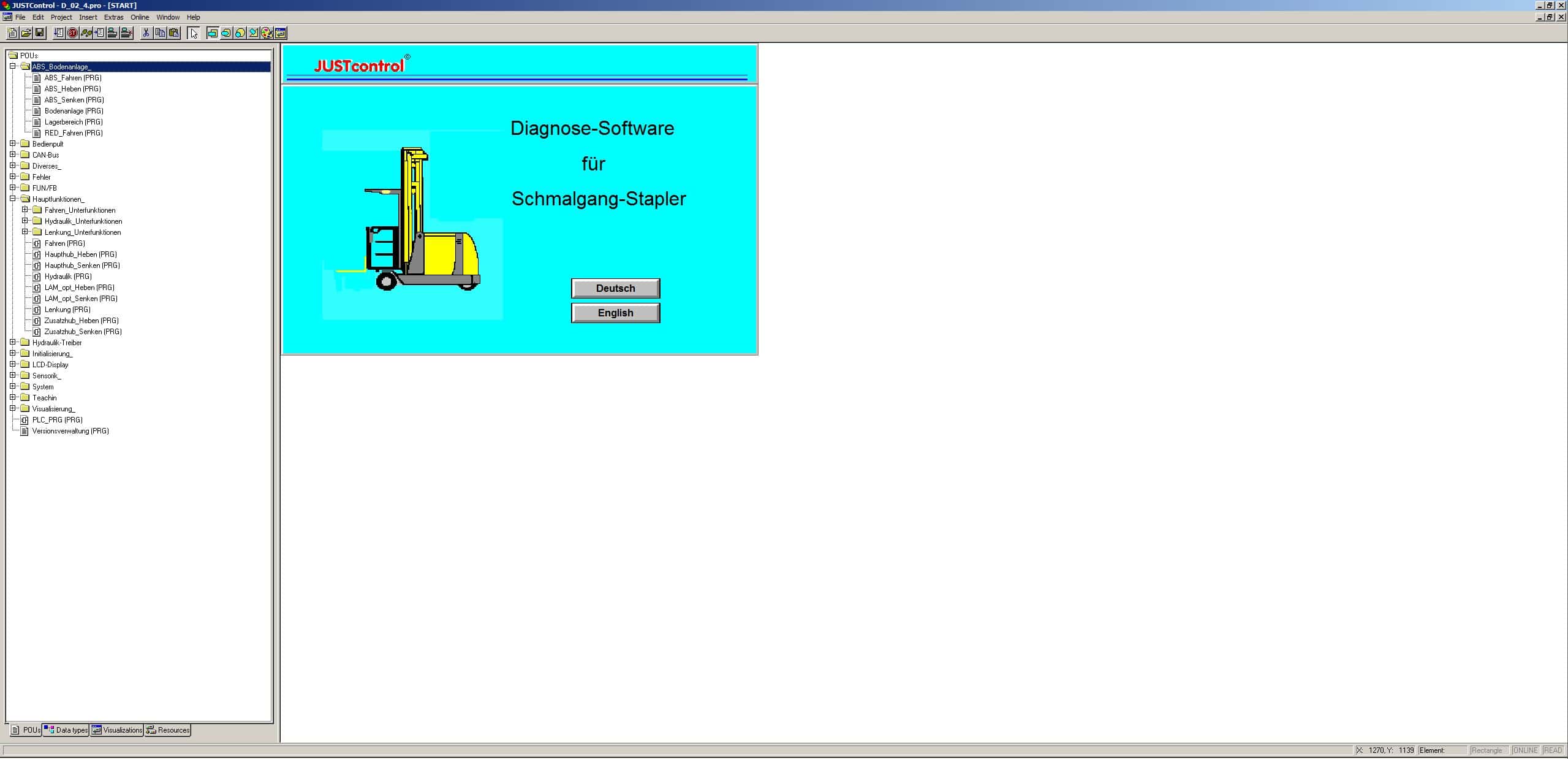Choose the Select arrow tool
This screenshot has width=1568, height=759.
tap(194, 33)
